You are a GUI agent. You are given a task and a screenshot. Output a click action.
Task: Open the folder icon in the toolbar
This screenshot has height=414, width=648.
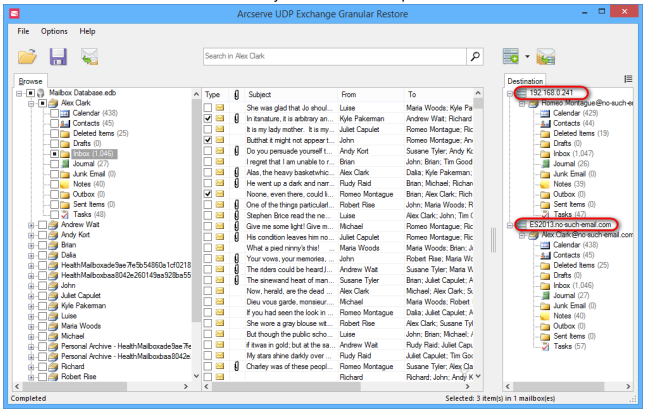pos(27,57)
